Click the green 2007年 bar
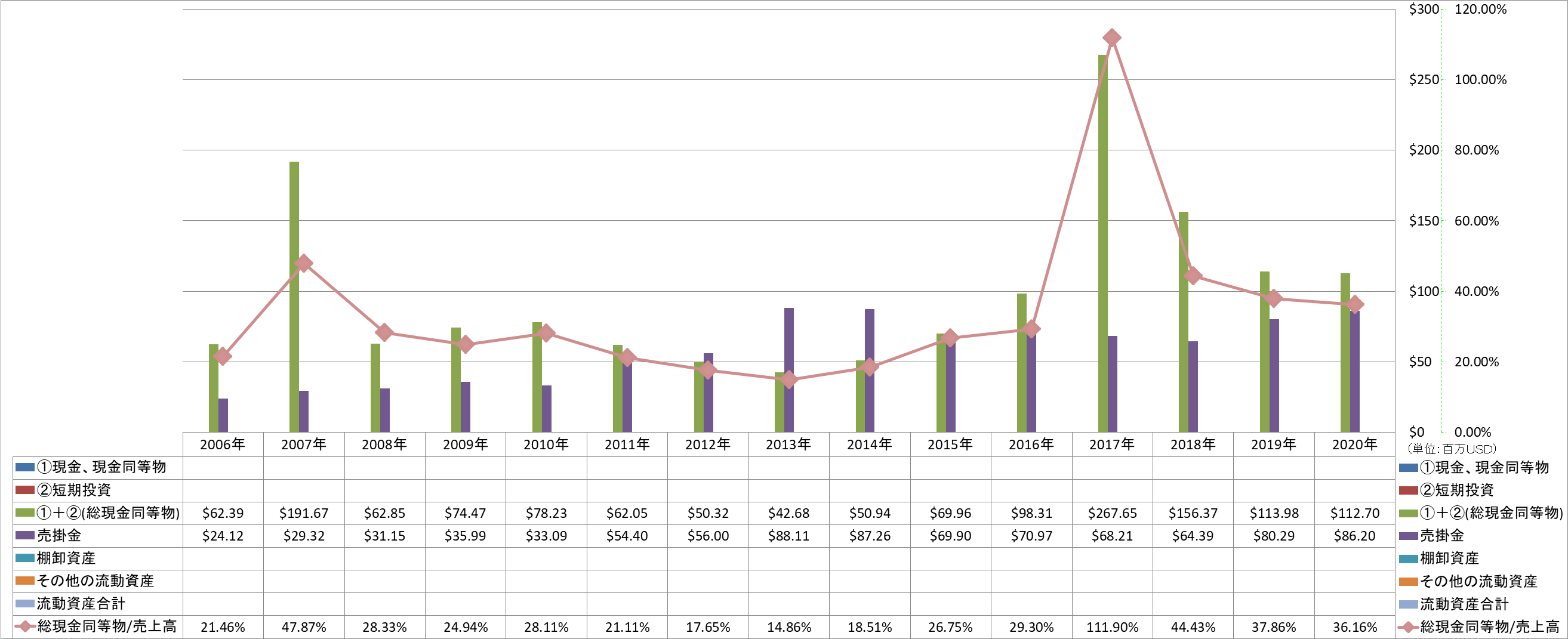 (294, 297)
